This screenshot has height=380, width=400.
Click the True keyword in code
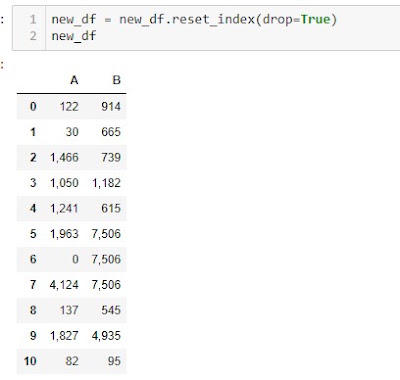(x=315, y=19)
